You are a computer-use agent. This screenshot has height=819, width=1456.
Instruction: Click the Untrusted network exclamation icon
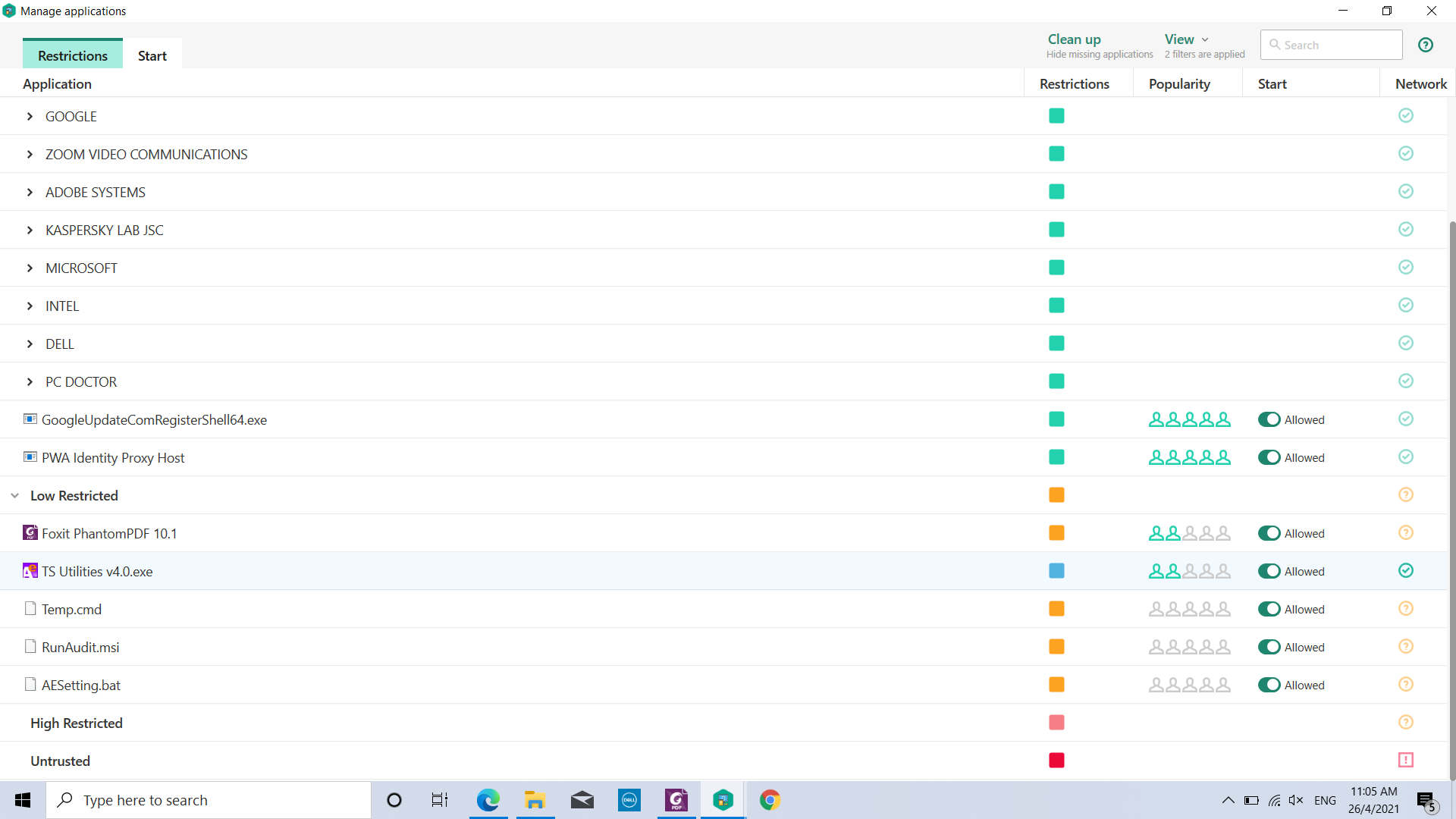coord(1405,760)
